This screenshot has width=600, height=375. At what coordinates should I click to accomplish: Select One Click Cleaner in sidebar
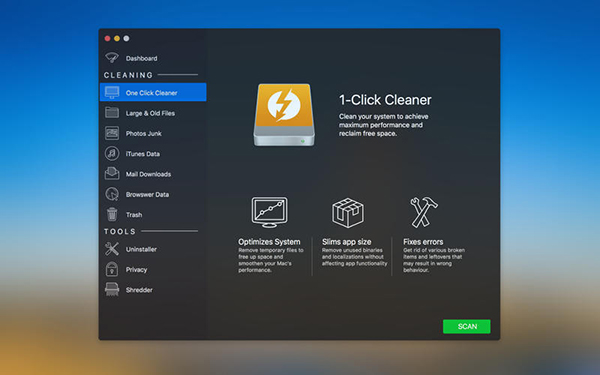tap(153, 92)
